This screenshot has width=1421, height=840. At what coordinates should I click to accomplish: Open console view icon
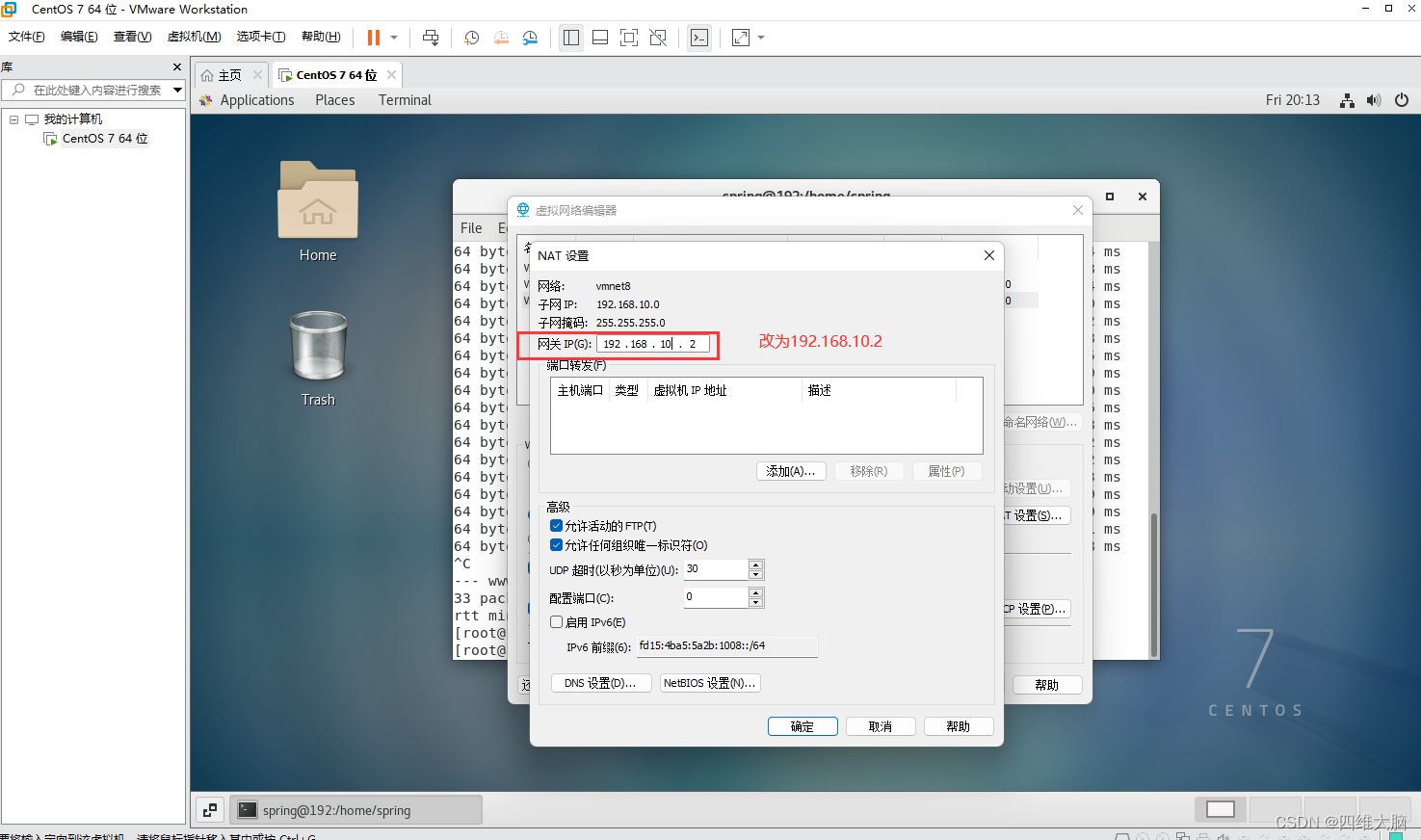699,38
